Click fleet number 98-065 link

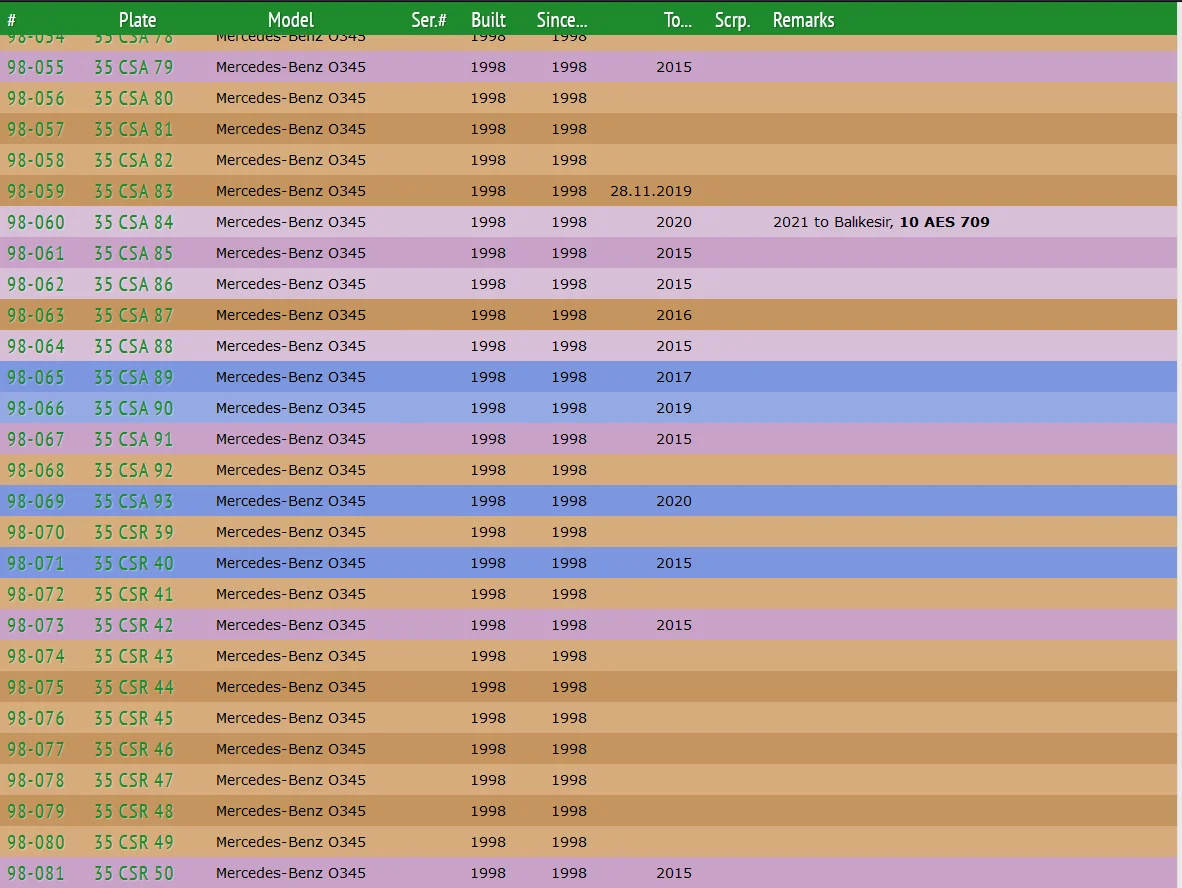(x=36, y=377)
